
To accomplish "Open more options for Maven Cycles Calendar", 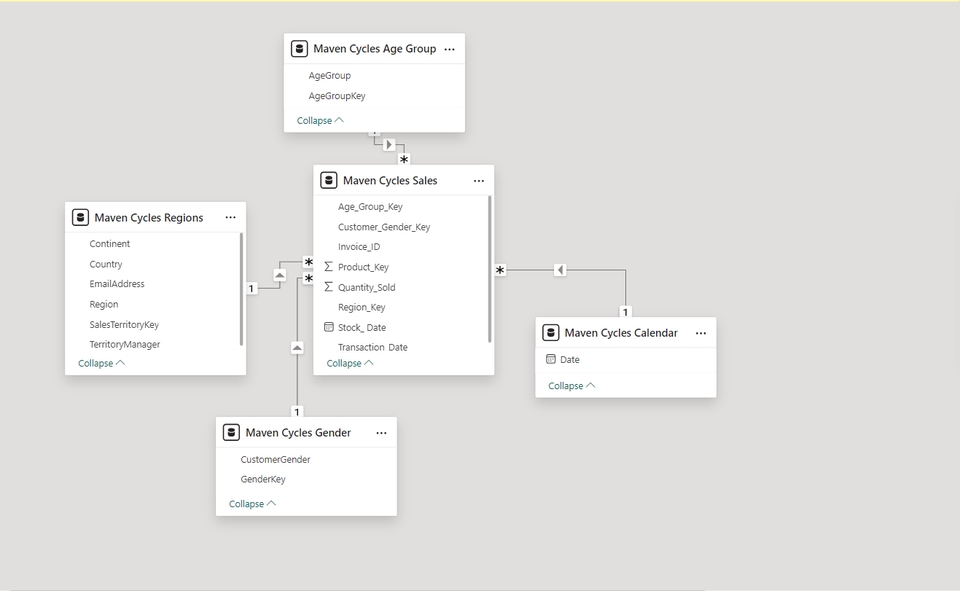I will tap(701, 333).
